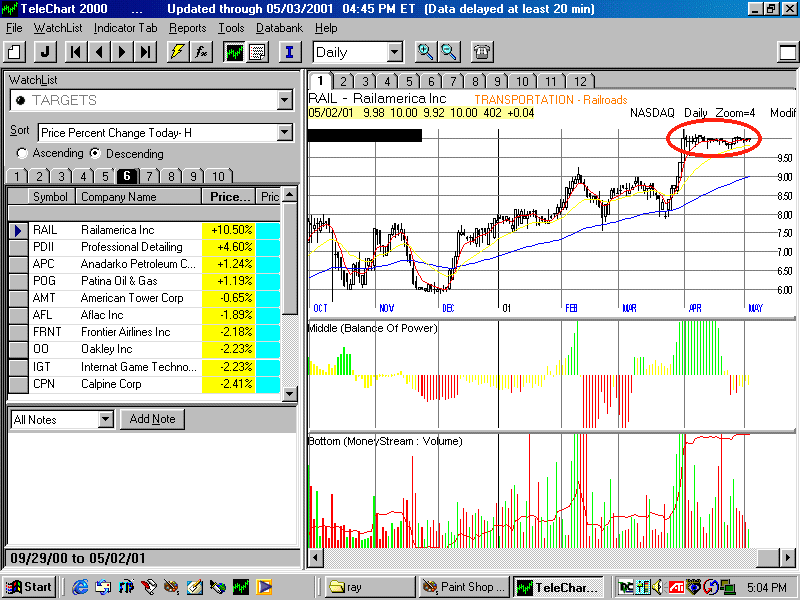Select the APC Anadarko Petroleum row
Image resolution: width=800 pixels, height=600 pixels.
tap(144, 264)
